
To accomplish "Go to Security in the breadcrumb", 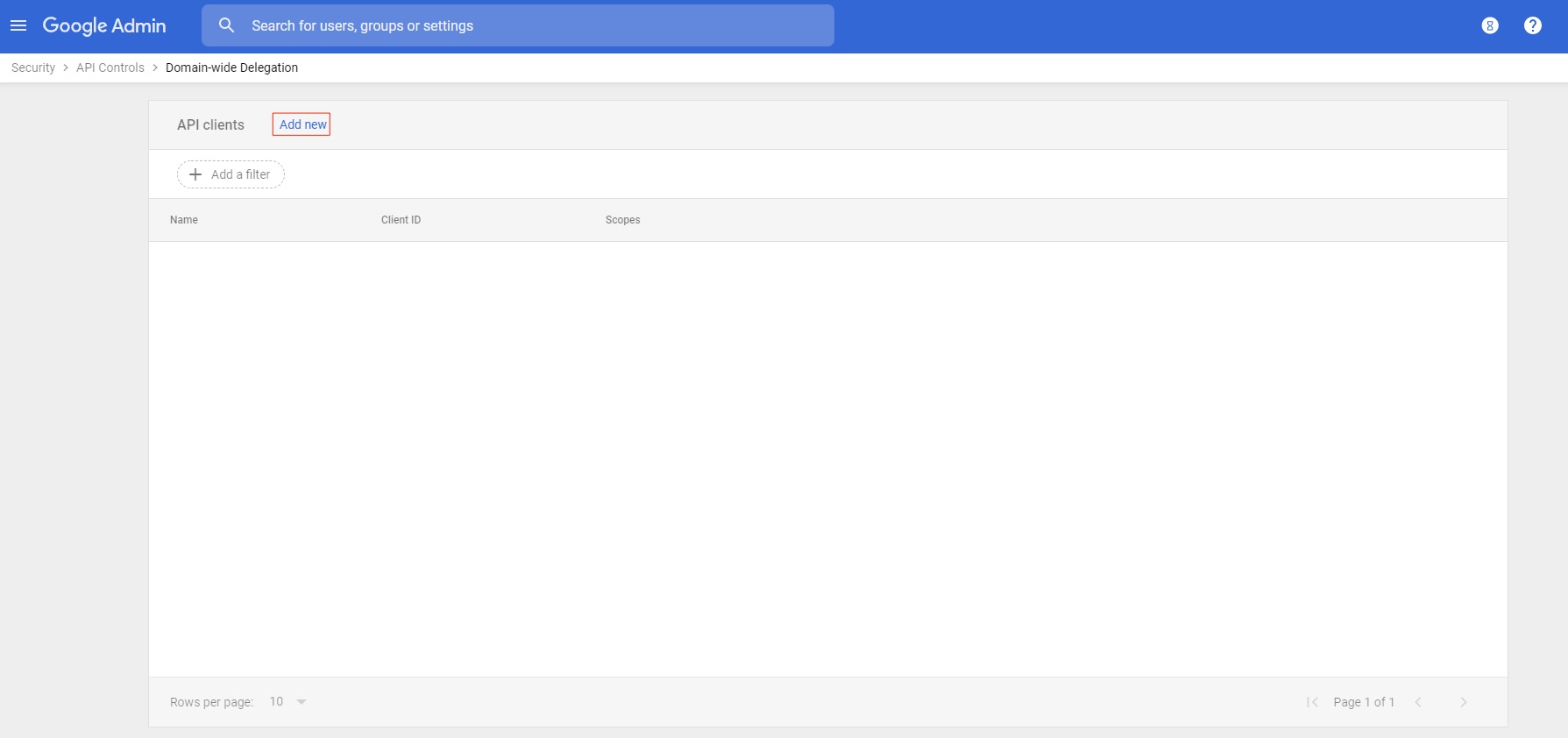I will point(33,67).
